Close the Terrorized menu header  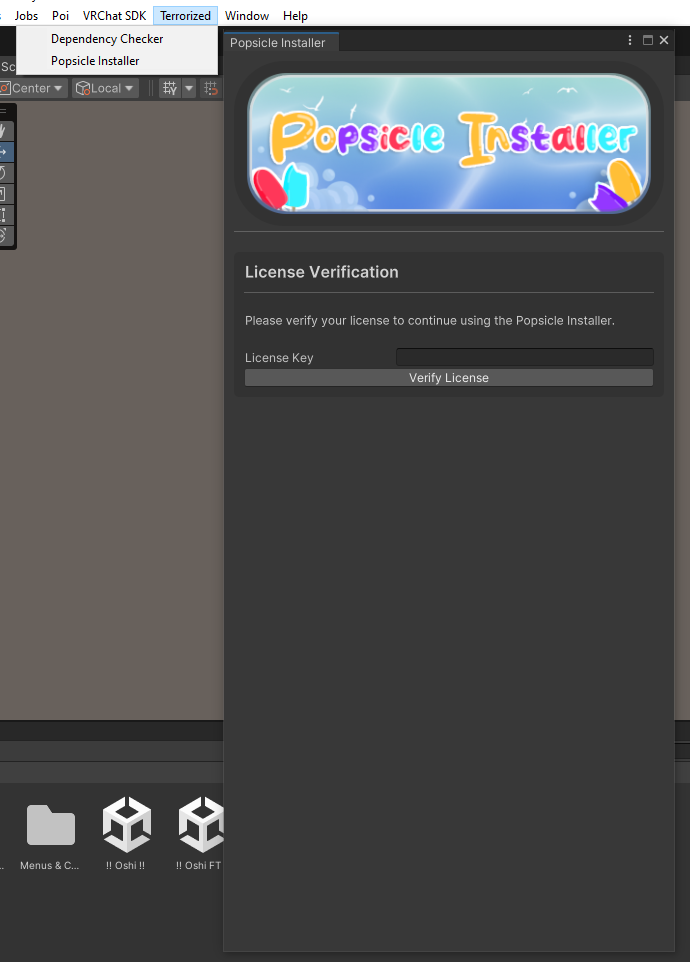185,15
